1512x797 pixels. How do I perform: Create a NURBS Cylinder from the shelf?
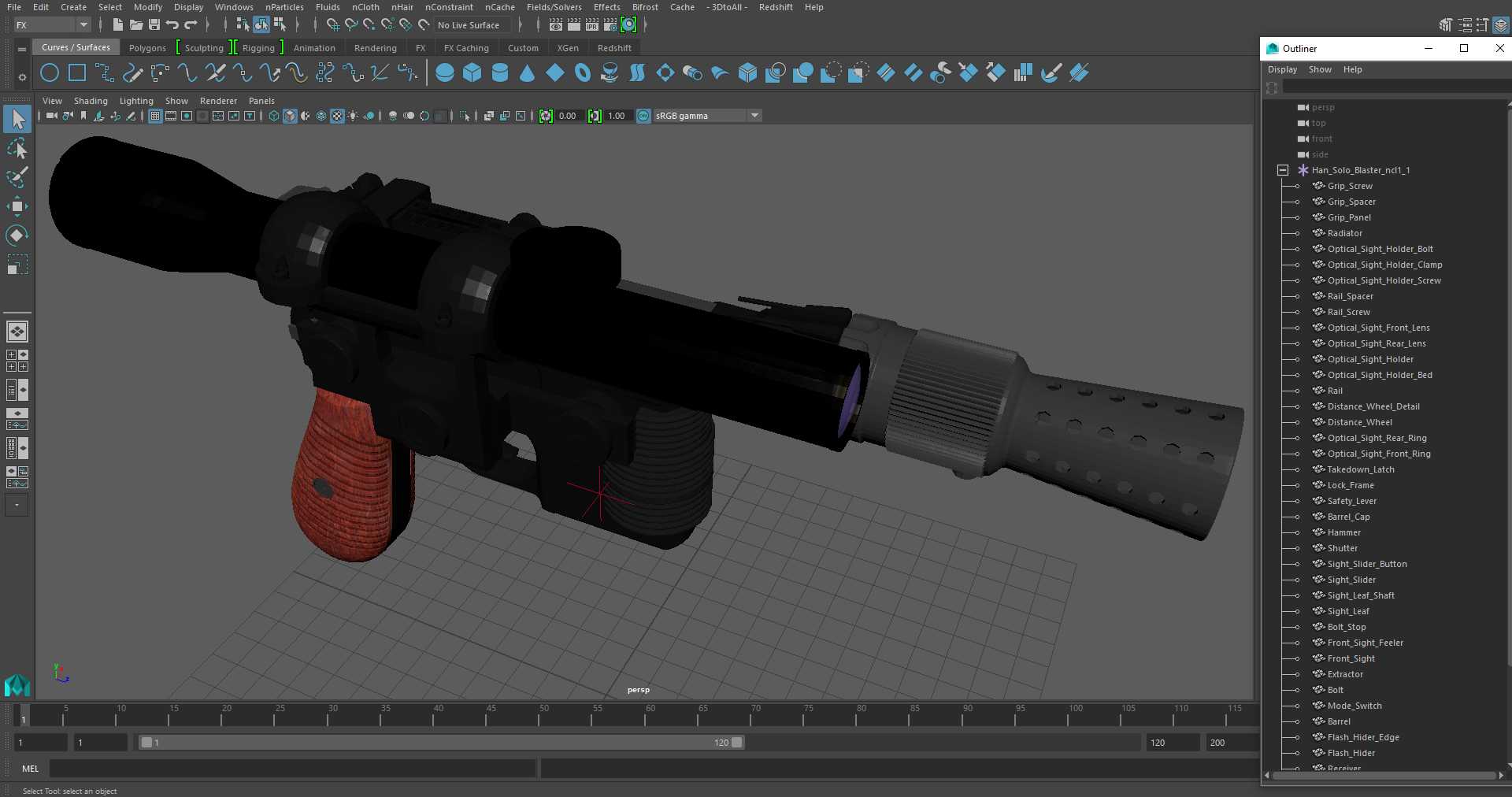pyautogui.click(x=500, y=73)
